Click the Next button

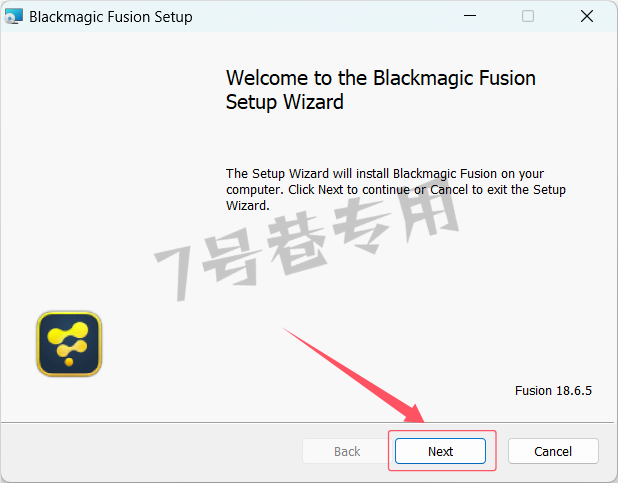(440, 451)
